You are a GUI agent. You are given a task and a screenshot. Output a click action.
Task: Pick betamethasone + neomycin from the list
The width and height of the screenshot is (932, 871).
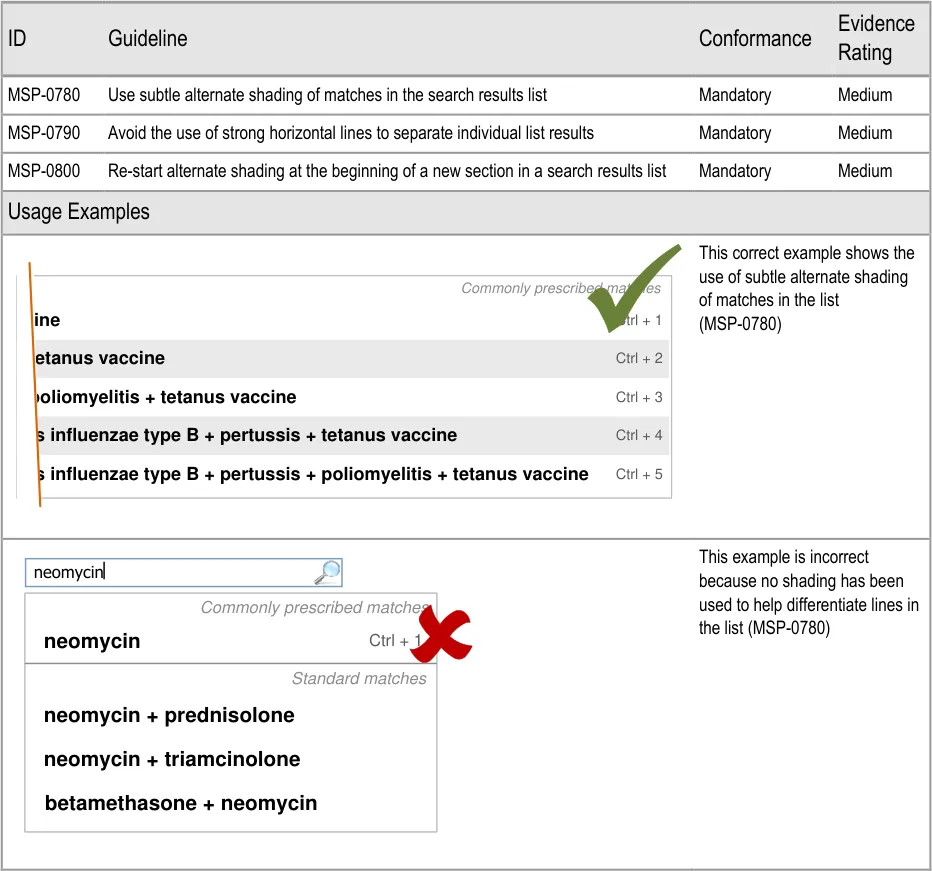181,803
